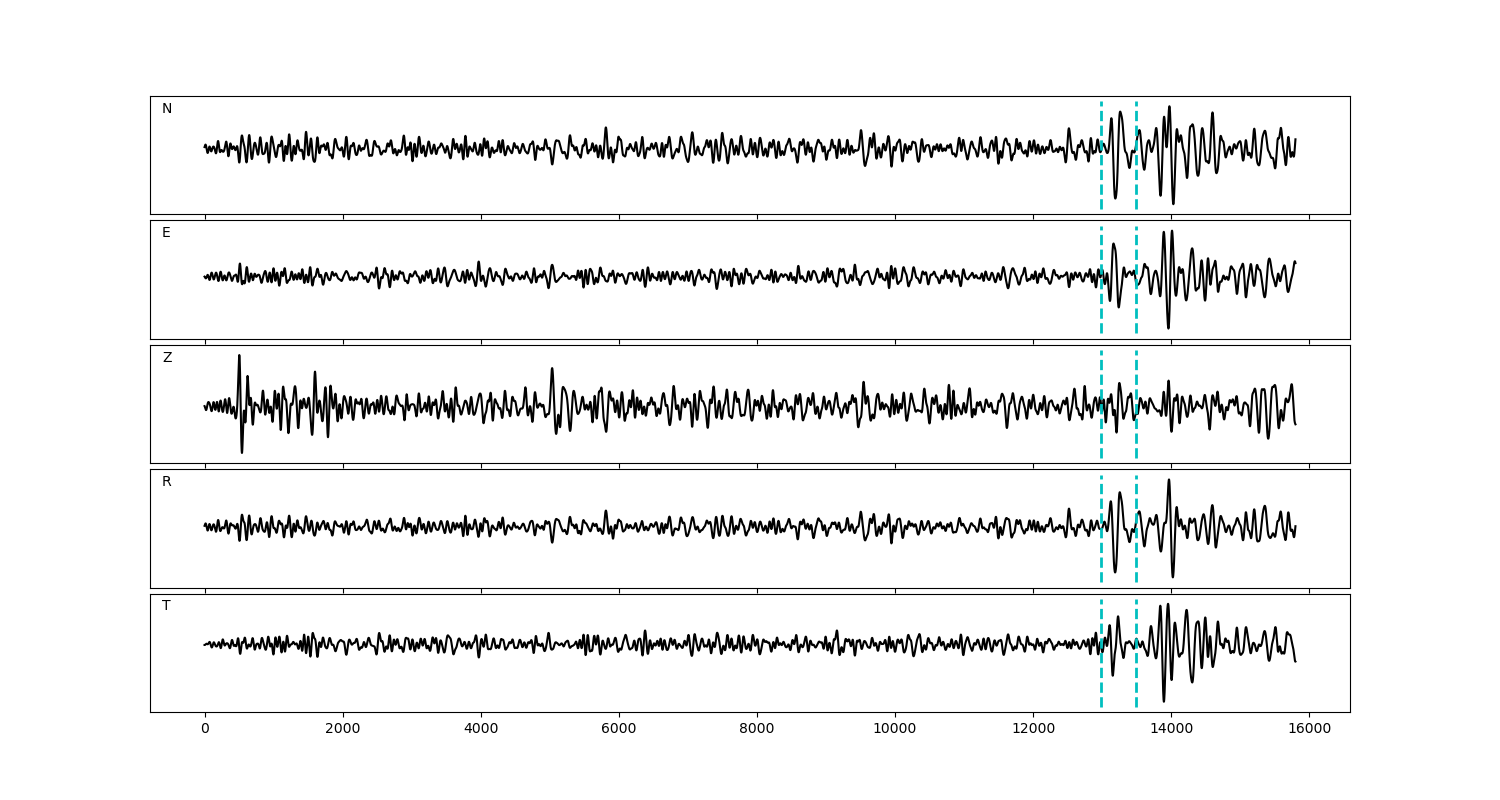The height and width of the screenshot is (800, 1500).
Task: Click the 2000 x-axis tick label
Action: click(x=343, y=730)
